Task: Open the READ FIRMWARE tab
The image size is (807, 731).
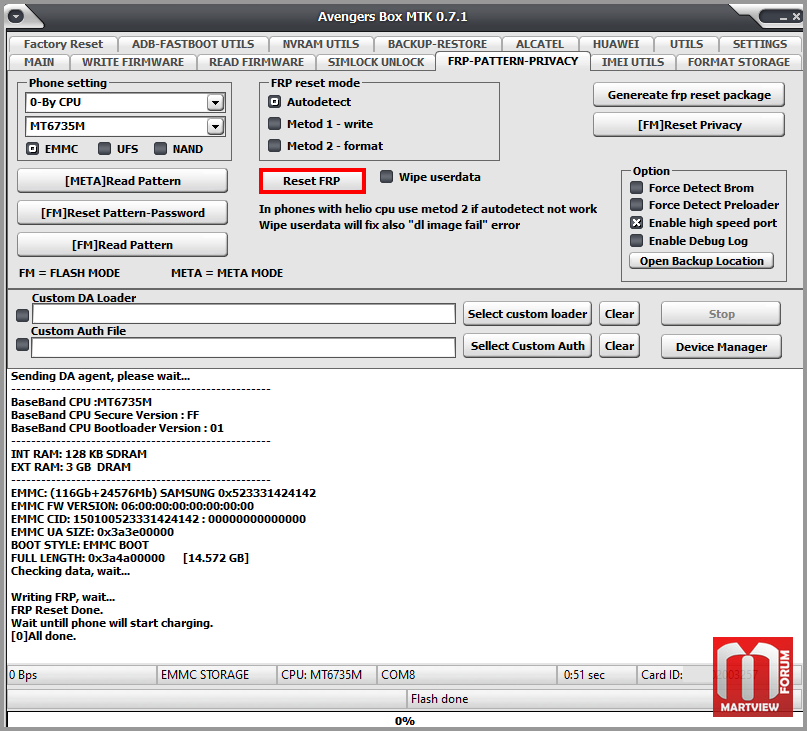Action: 256,62
